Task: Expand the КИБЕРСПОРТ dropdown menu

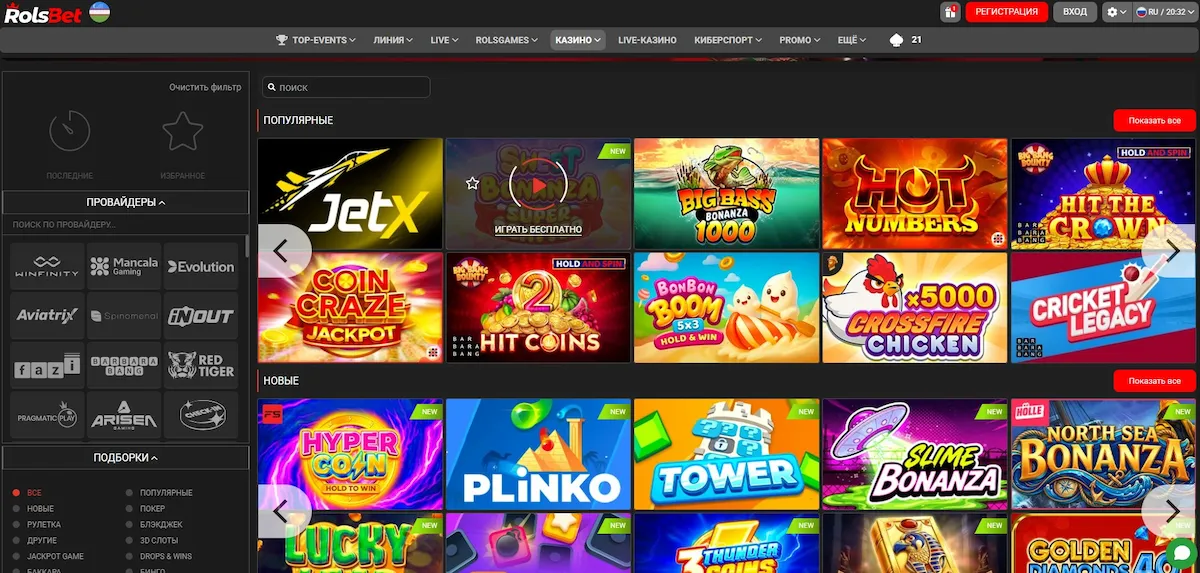Action: coord(728,40)
